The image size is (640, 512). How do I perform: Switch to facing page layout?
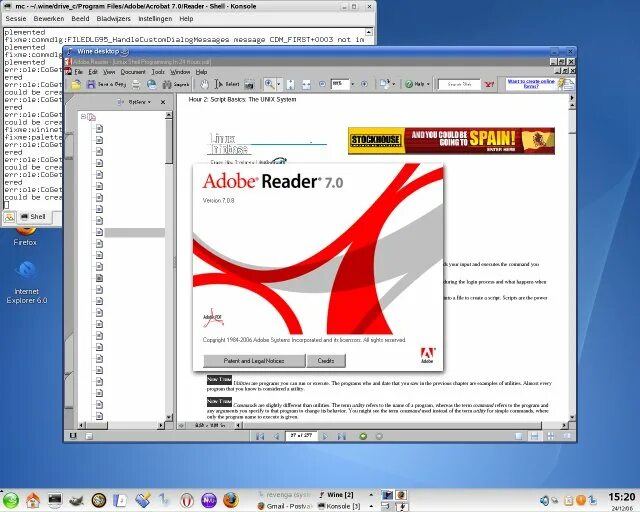click(x=567, y=436)
